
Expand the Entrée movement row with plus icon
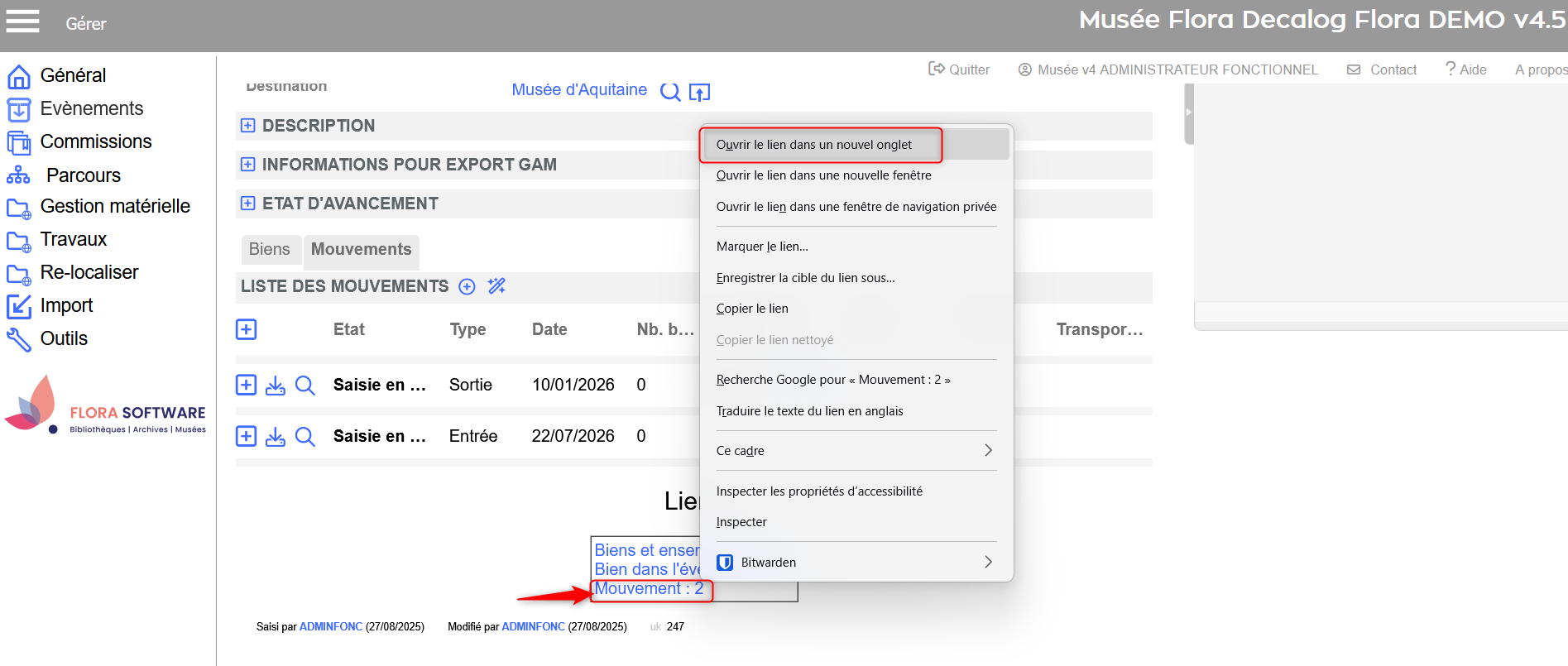click(x=246, y=437)
